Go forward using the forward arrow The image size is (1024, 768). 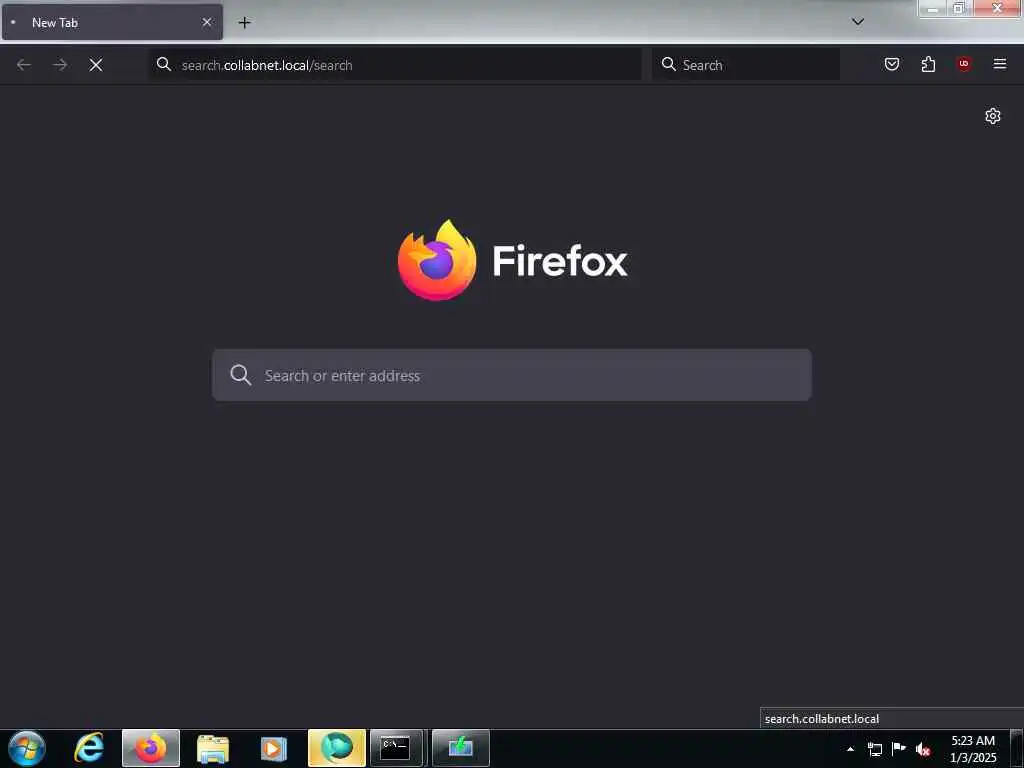(x=60, y=65)
